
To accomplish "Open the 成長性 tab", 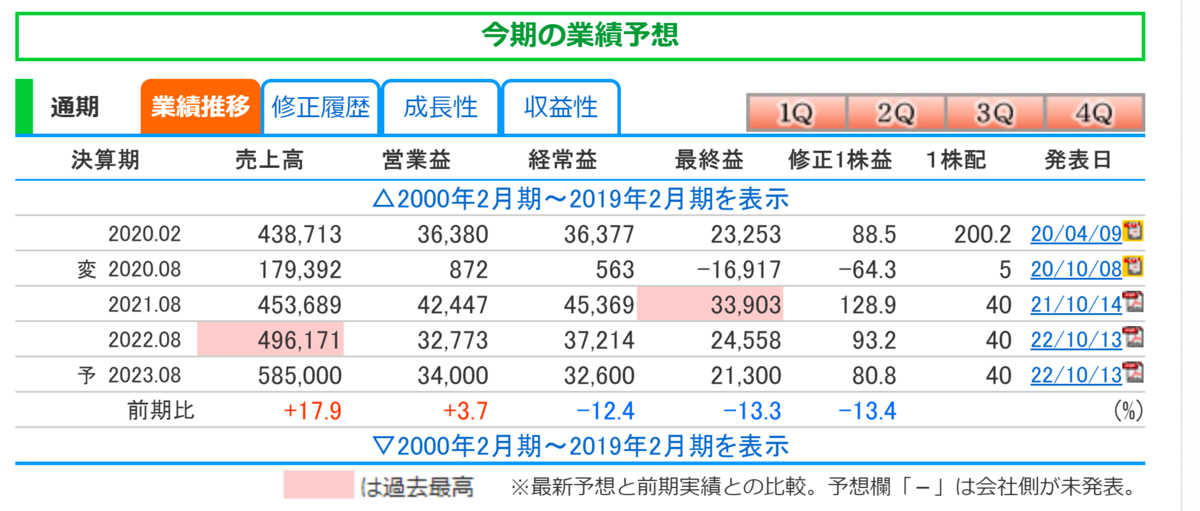I will click(x=441, y=107).
